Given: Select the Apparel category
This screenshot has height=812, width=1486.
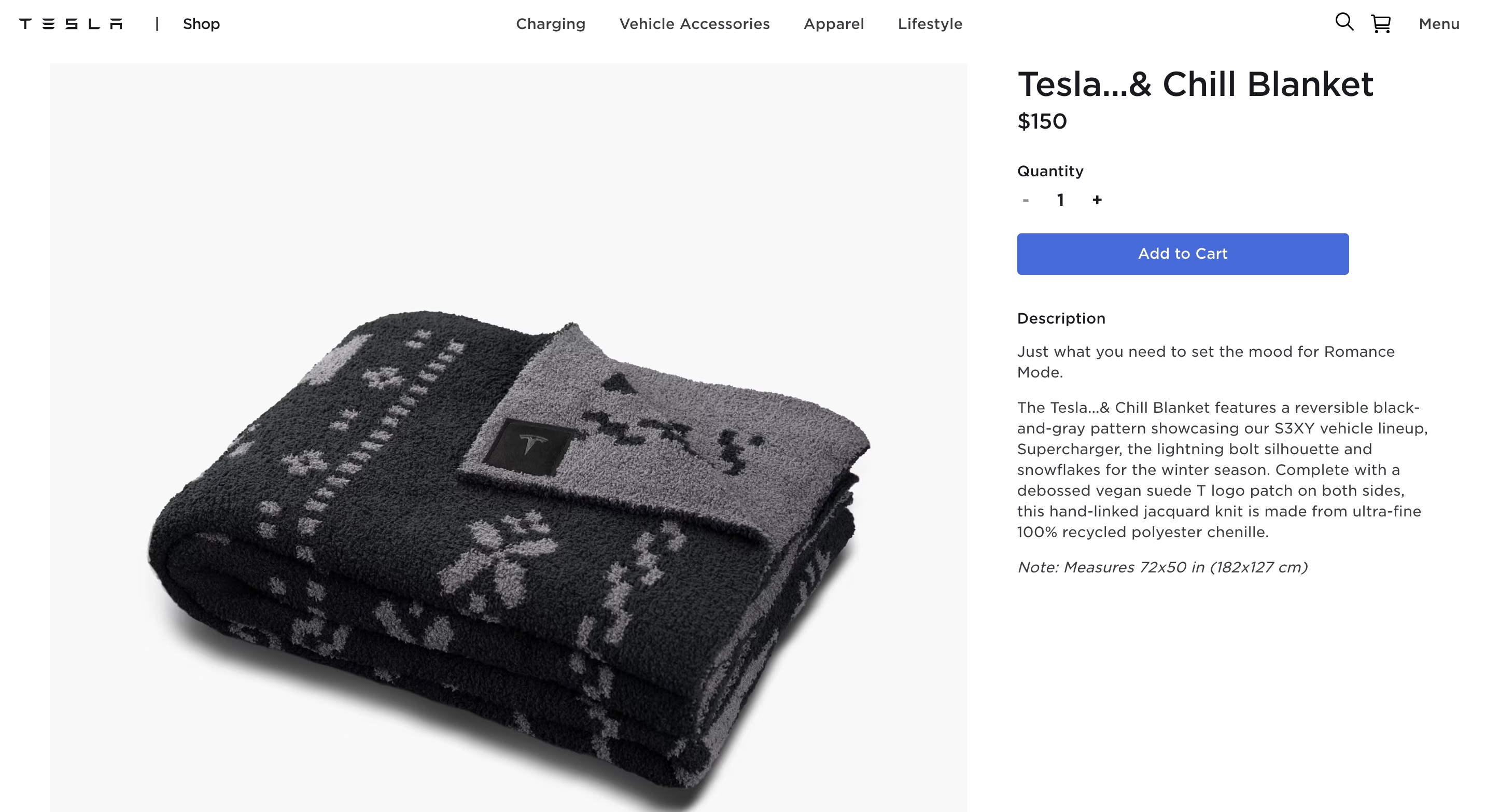Looking at the screenshot, I should pos(834,24).
